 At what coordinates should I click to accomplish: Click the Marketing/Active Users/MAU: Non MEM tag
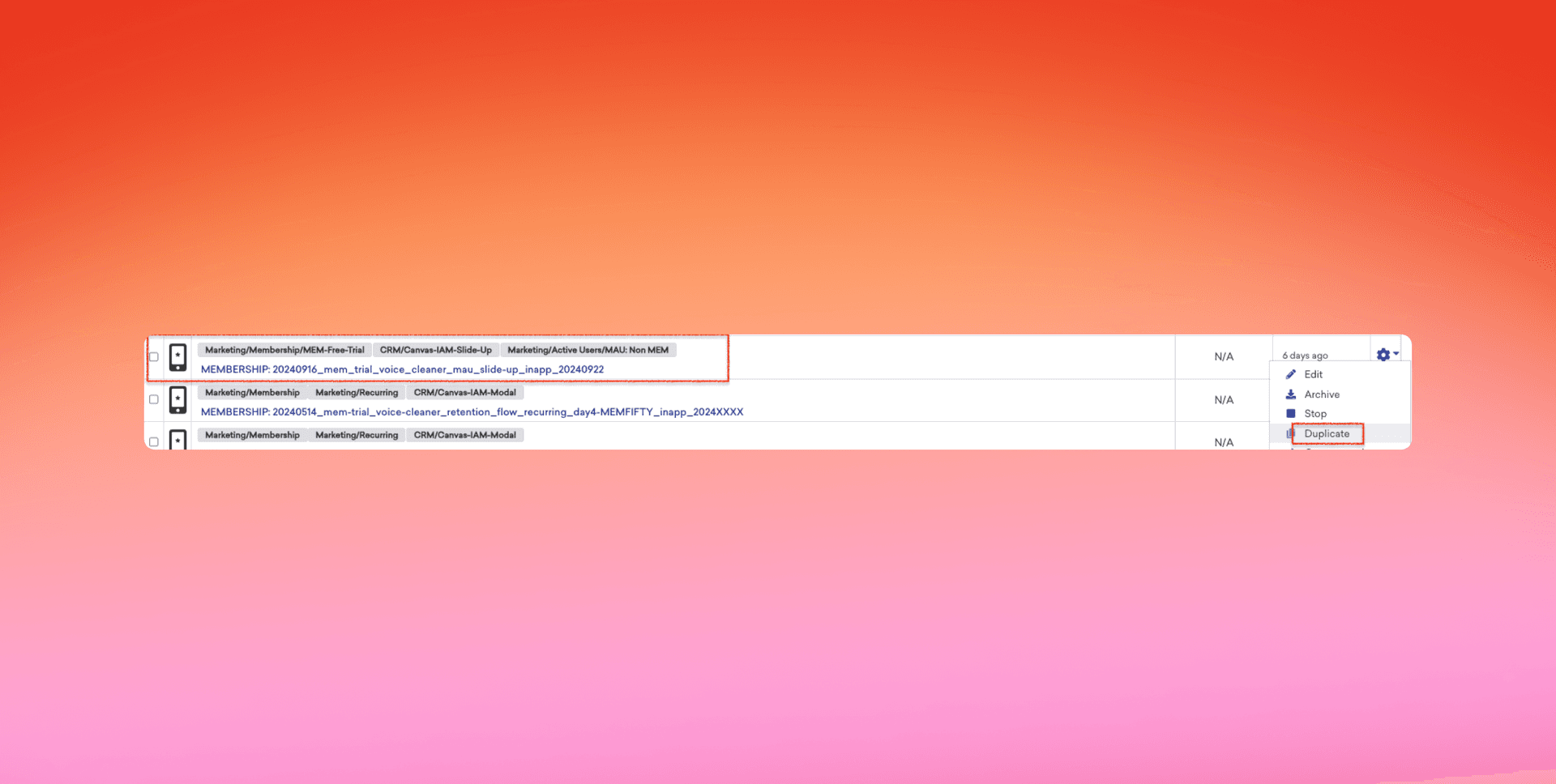tap(588, 350)
